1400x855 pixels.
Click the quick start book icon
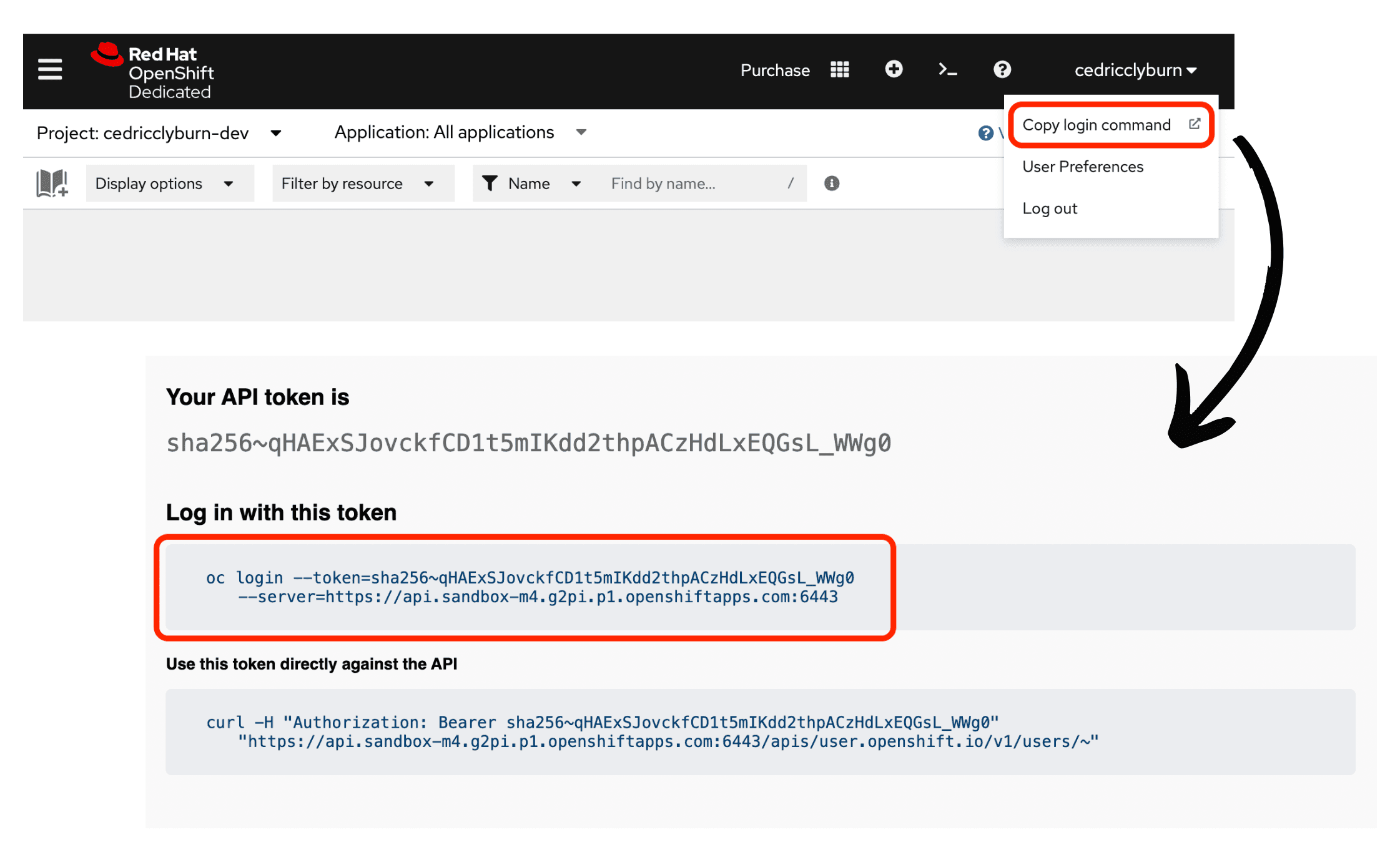click(52, 183)
